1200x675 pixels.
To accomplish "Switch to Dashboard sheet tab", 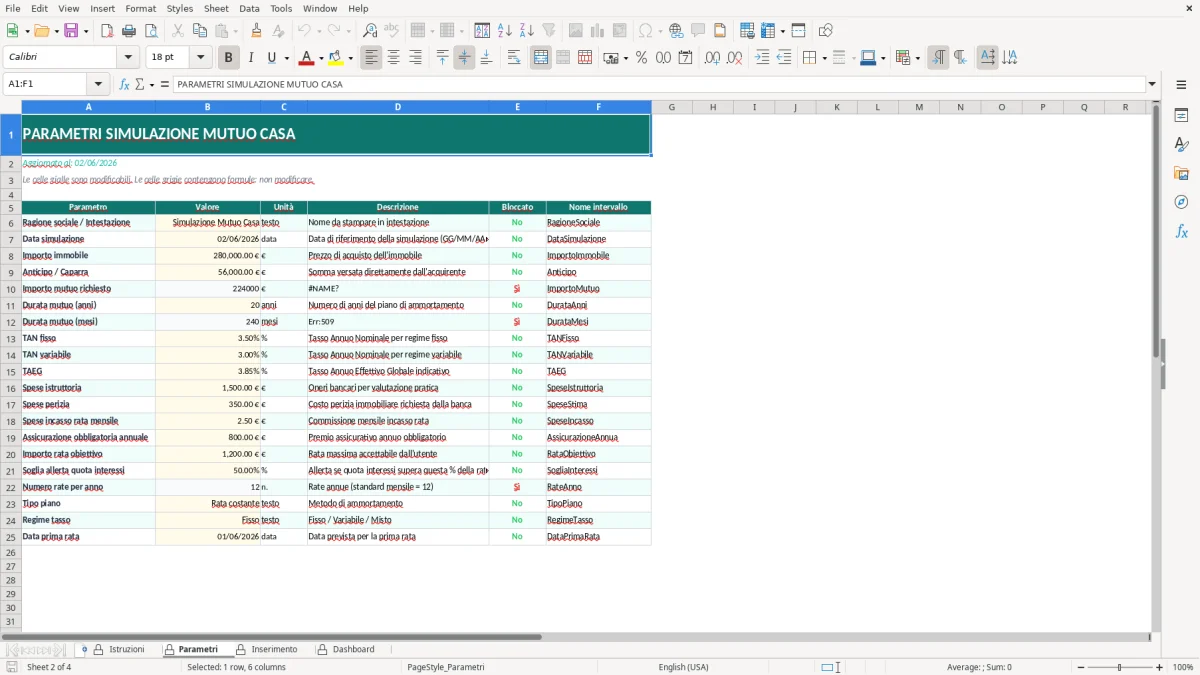I will 353,649.
